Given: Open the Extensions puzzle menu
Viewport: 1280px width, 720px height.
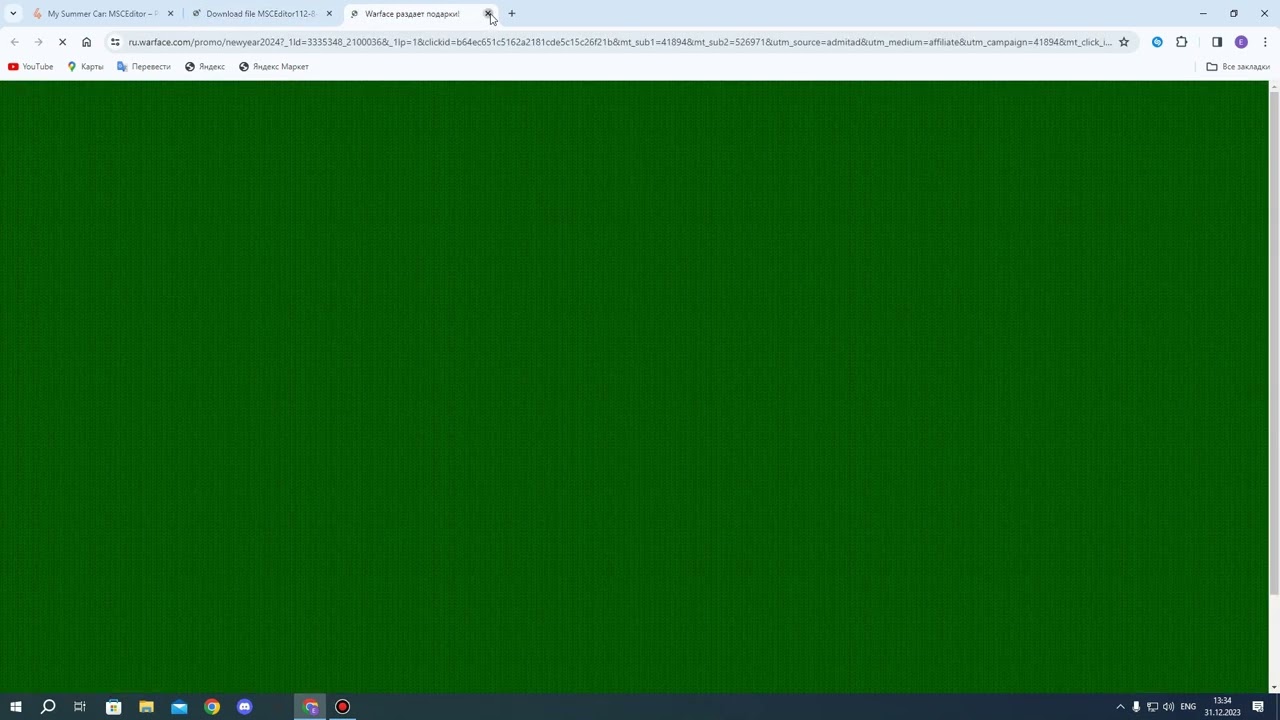Looking at the screenshot, I should click(x=1182, y=42).
